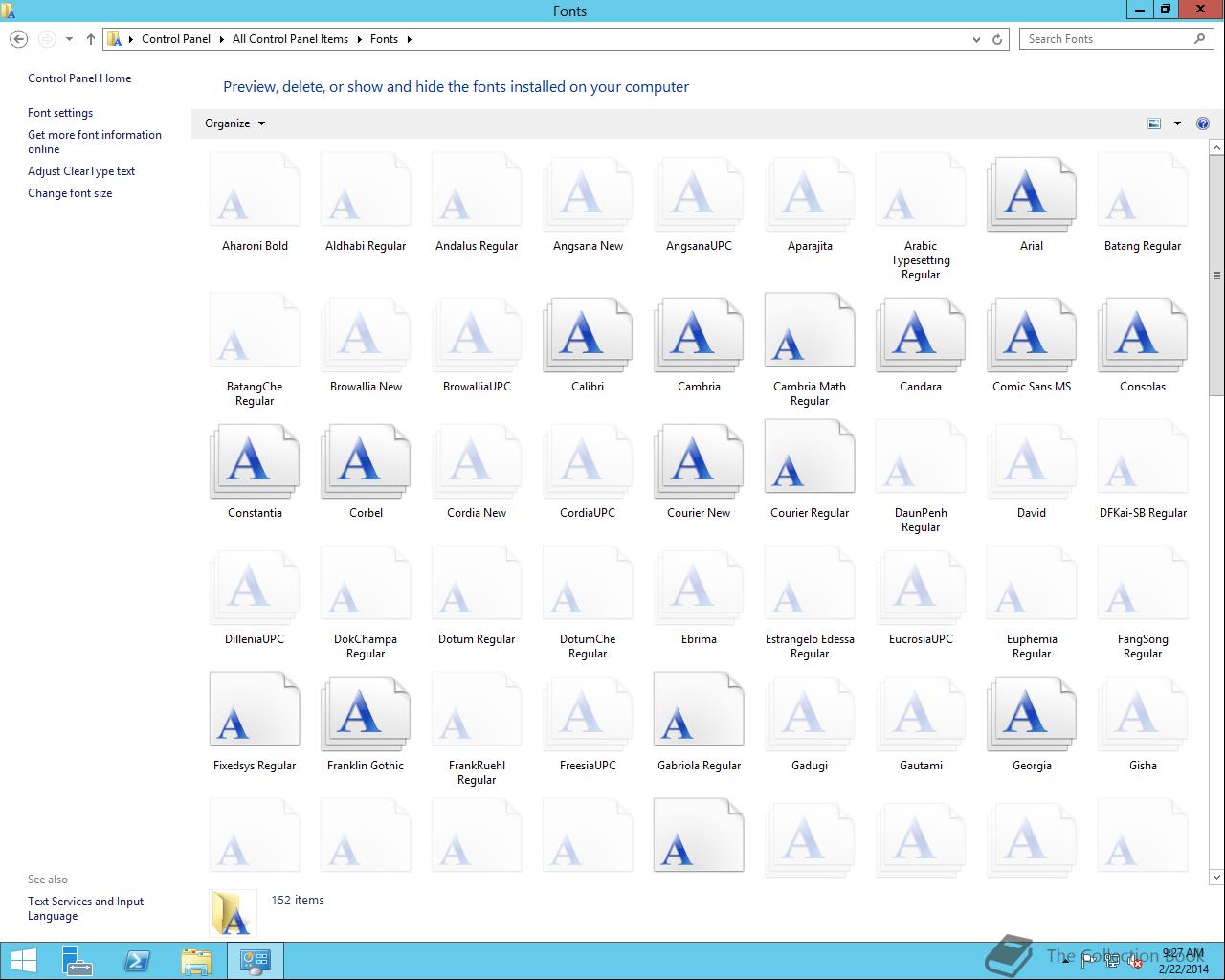1225x980 pixels.
Task: Open Text Services and Input Language link
Action: coord(85,908)
